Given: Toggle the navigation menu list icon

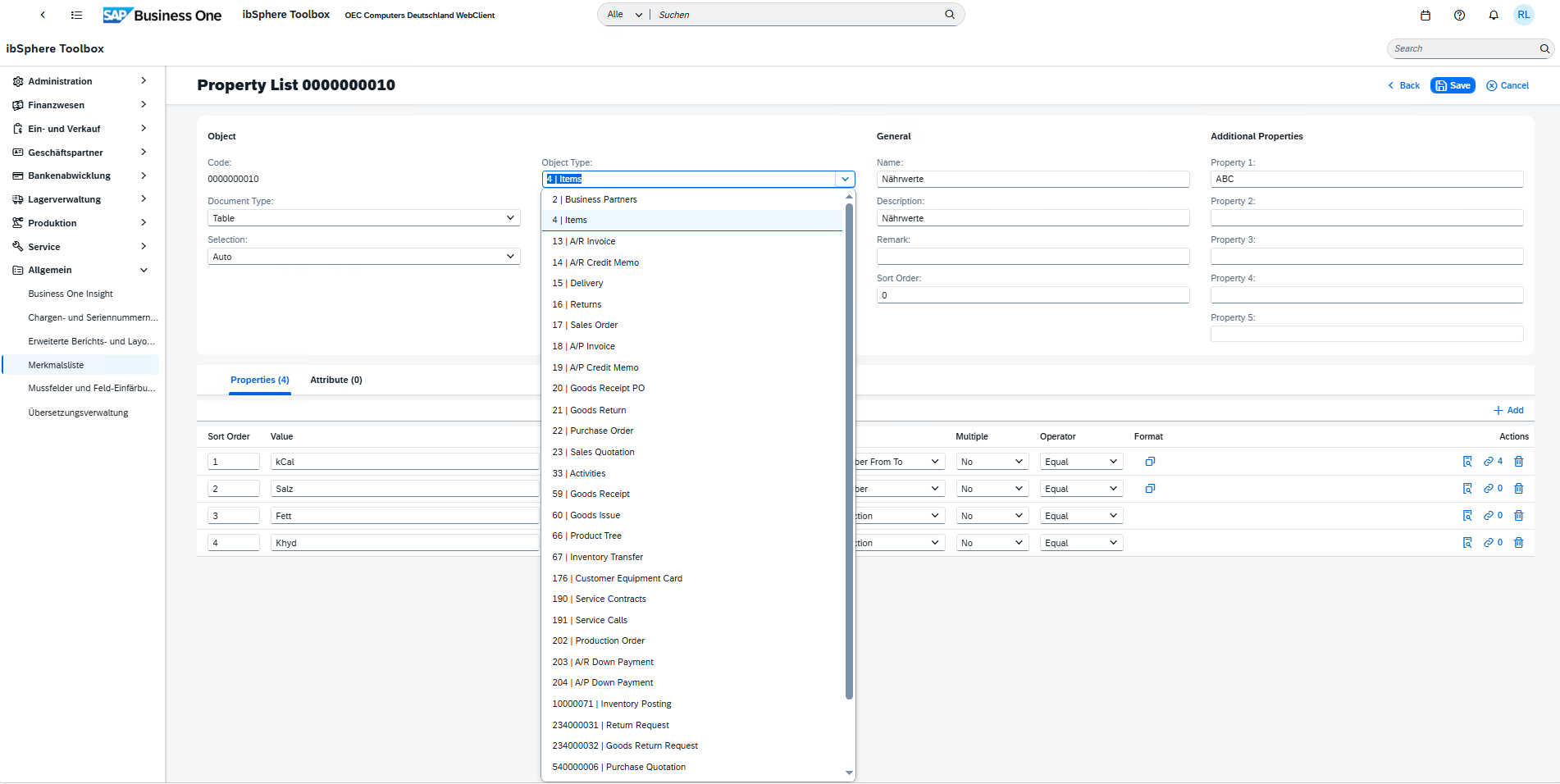Looking at the screenshot, I should pyautogui.click(x=76, y=15).
